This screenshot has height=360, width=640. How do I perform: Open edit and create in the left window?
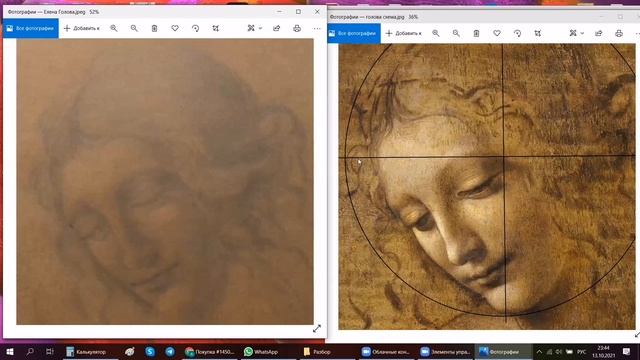[x=251, y=28]
